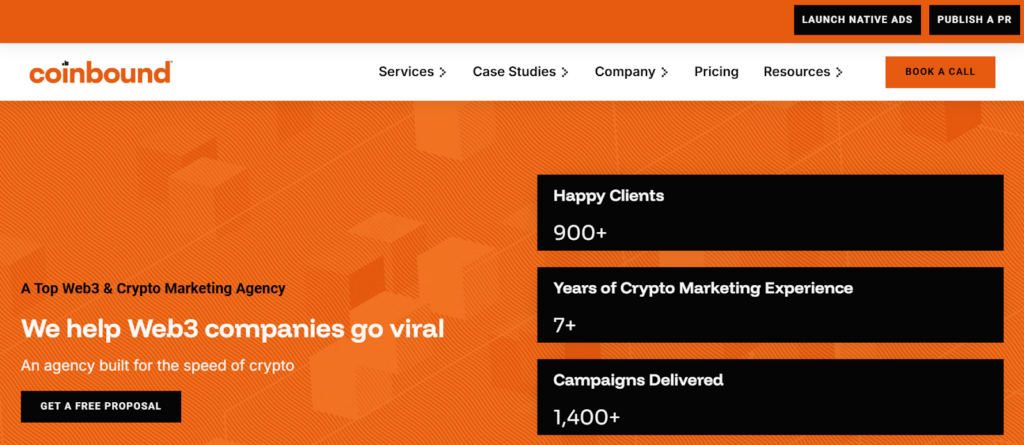This screenshot has width=1024, height=445.
Task: Open the Services menu item
Action: [406, 72]
